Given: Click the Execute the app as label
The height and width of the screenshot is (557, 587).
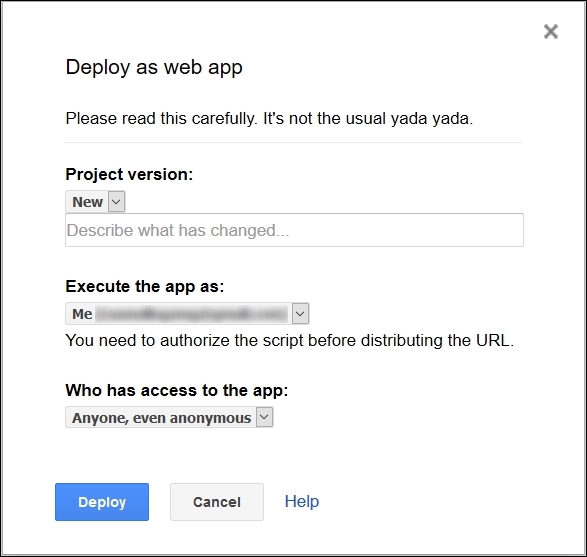Looking at the screenshot, I should pos(145,286).
